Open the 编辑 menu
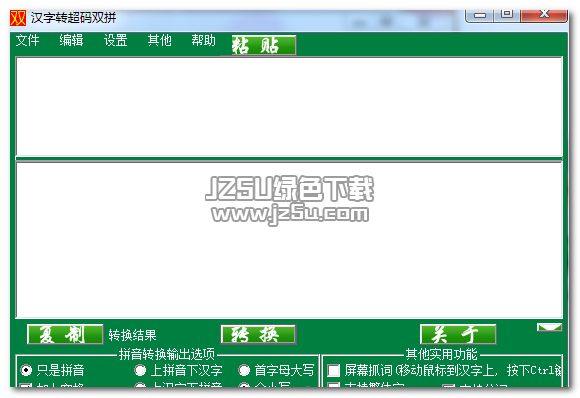Screen dimensions: 580x398 pyautogui.click(x=71, y=40)
